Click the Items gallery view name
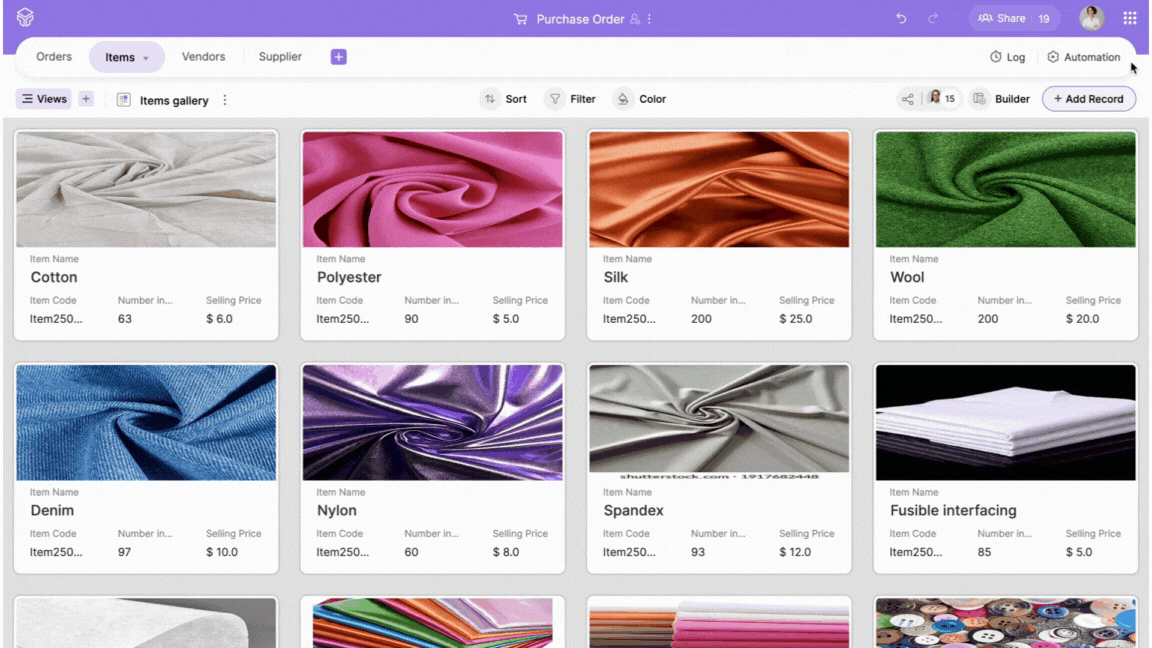This screenshot has width=1152, height=648. [174, 101]
